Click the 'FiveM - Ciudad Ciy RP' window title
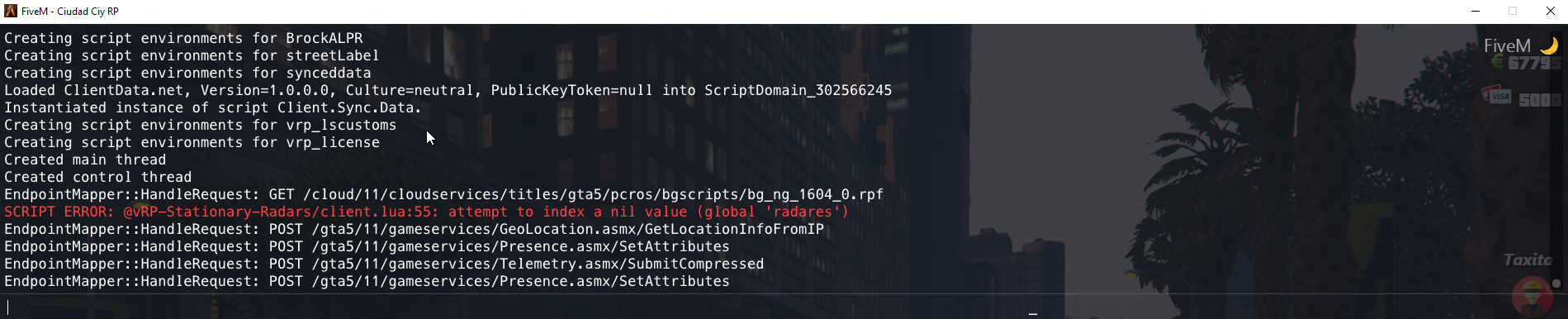1568x319 pixels. [x=70, y=12]
